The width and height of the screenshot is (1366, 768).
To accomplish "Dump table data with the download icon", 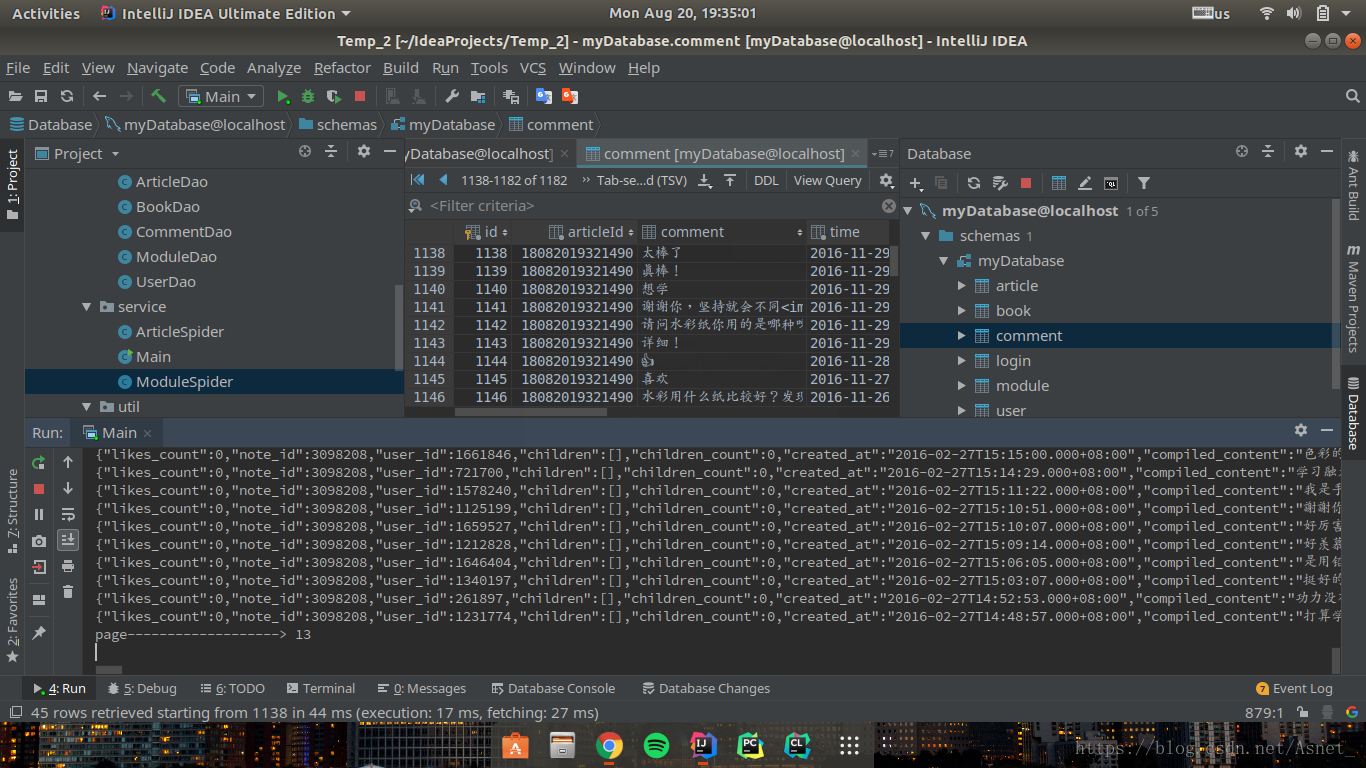I will (704, 180).
